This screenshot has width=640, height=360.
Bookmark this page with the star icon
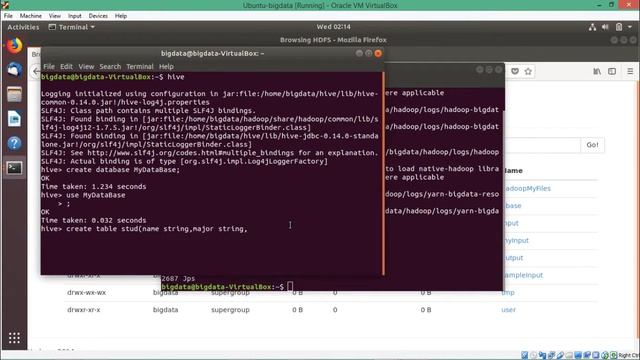click(528, 71)
